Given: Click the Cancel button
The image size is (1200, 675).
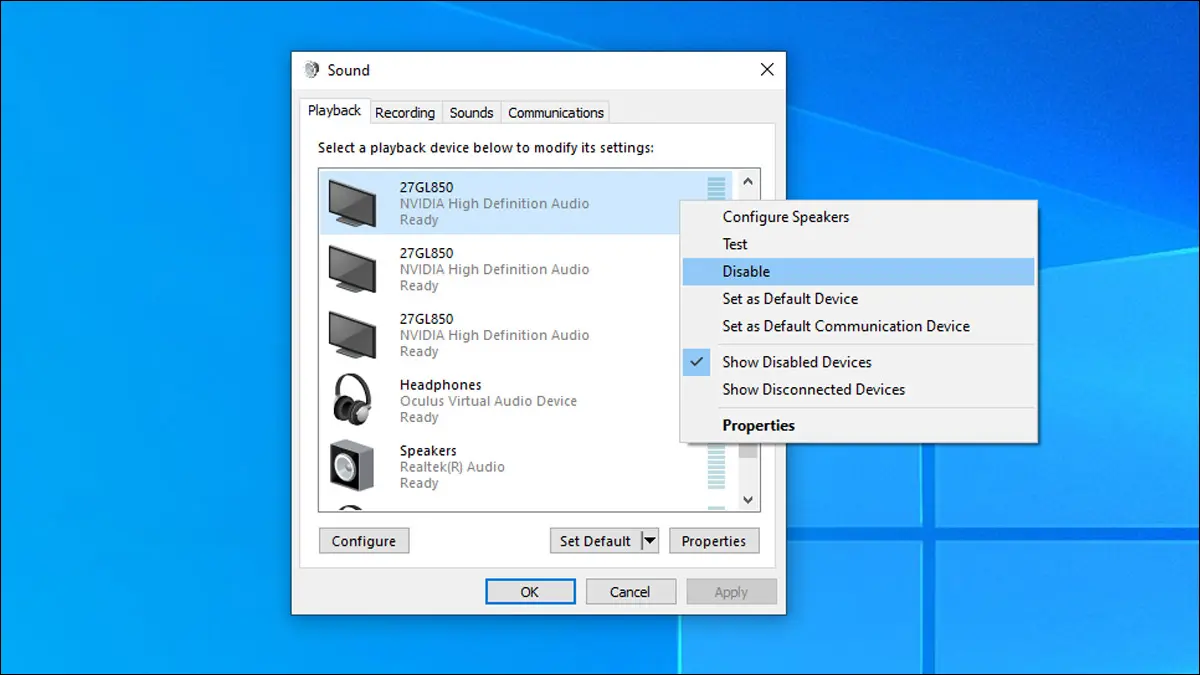Looking at the screenshot, I should point(631,592).
